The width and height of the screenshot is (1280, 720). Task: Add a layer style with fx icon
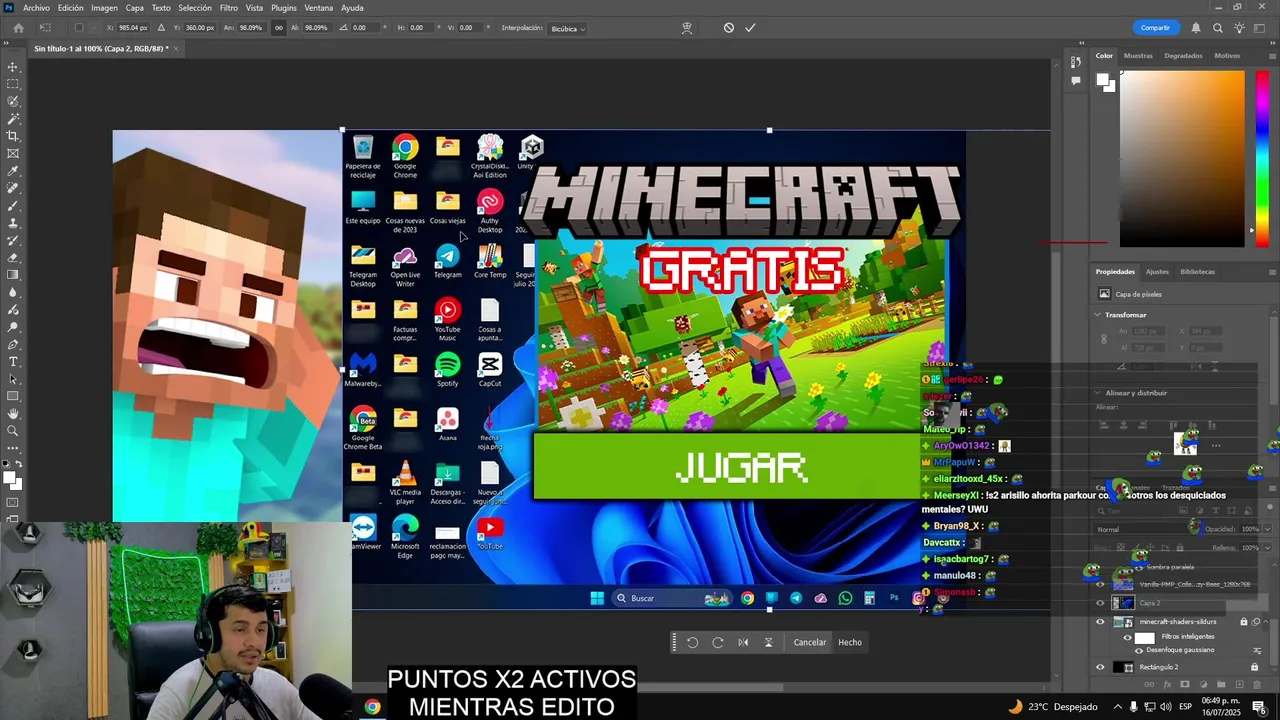point(1167,685)
